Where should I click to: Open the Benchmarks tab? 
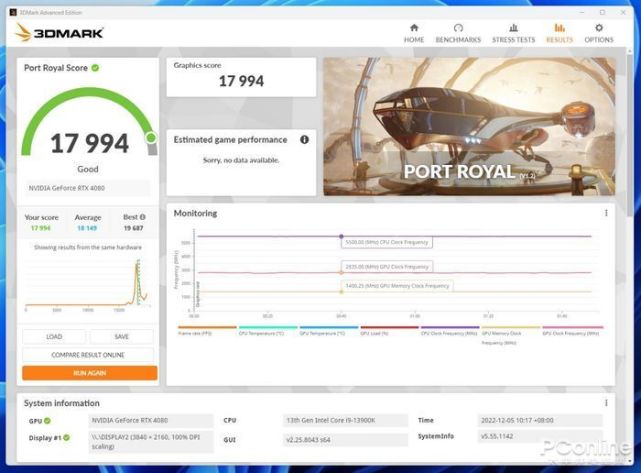458,33
